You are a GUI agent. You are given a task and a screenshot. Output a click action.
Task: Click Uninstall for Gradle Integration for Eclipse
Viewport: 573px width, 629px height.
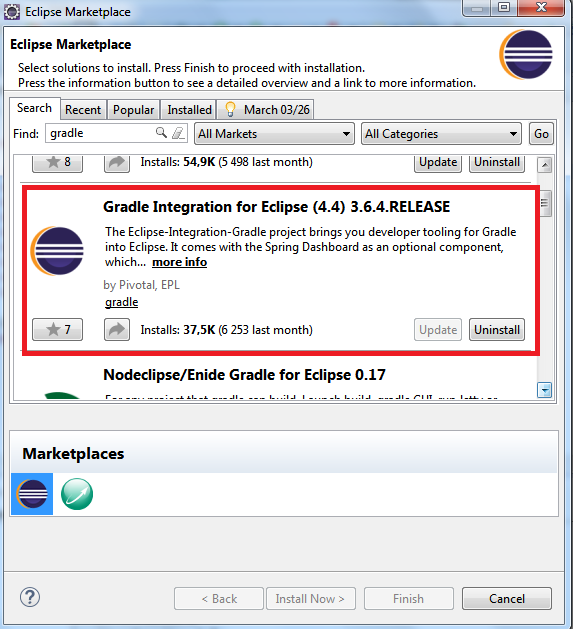(x=497, y=330)
